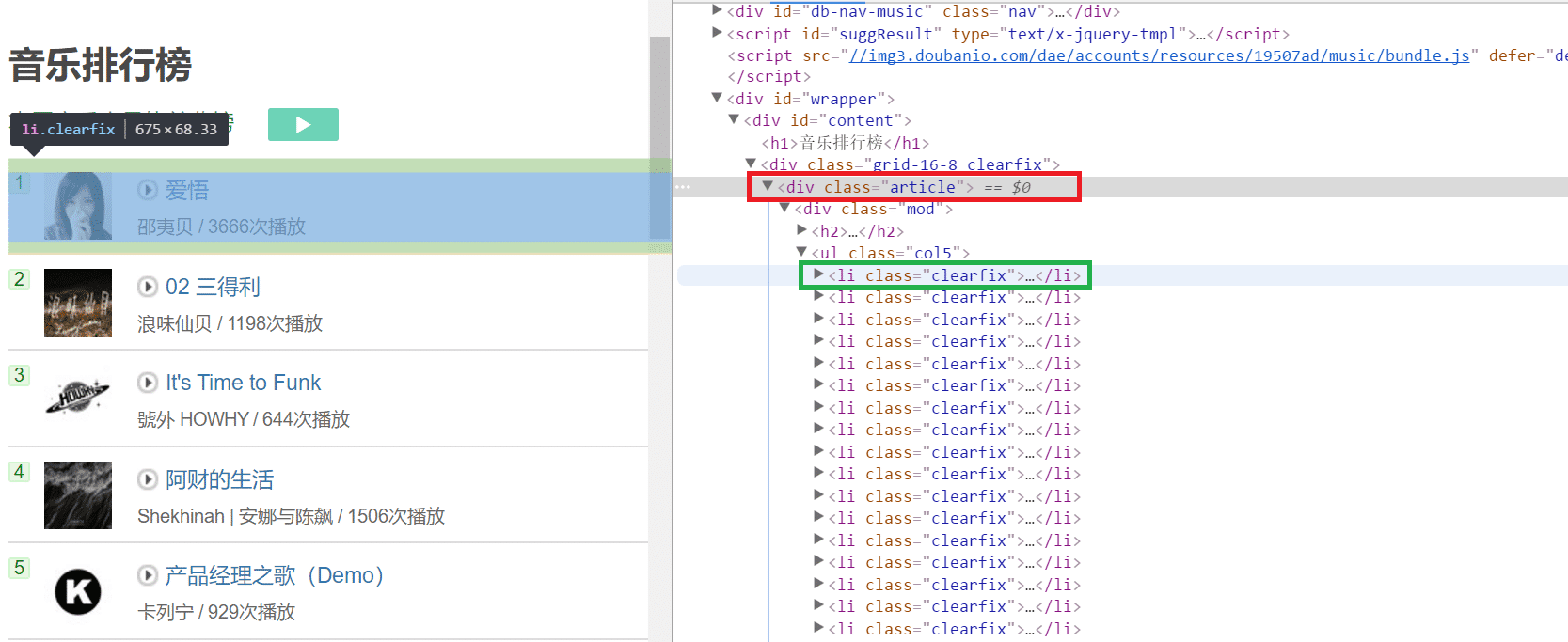The image size is (1568, 642).
Task: Click the black K logo cover image
Action: click(78, 591)
